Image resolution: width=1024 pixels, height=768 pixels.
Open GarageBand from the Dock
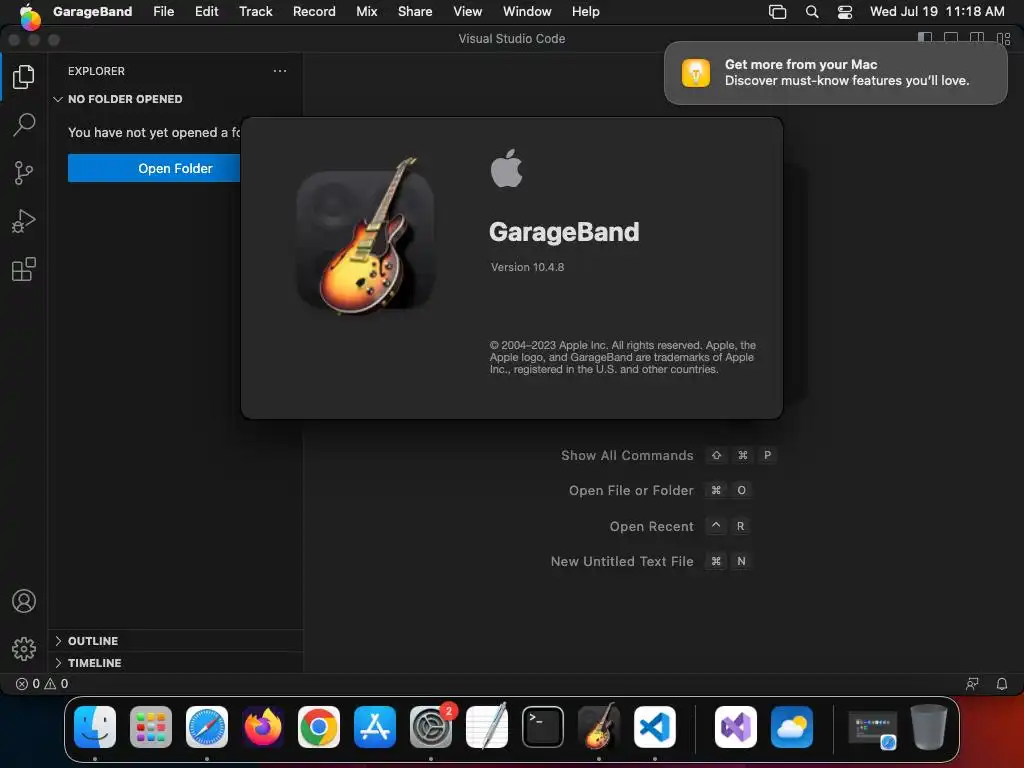tap(599, 726)
